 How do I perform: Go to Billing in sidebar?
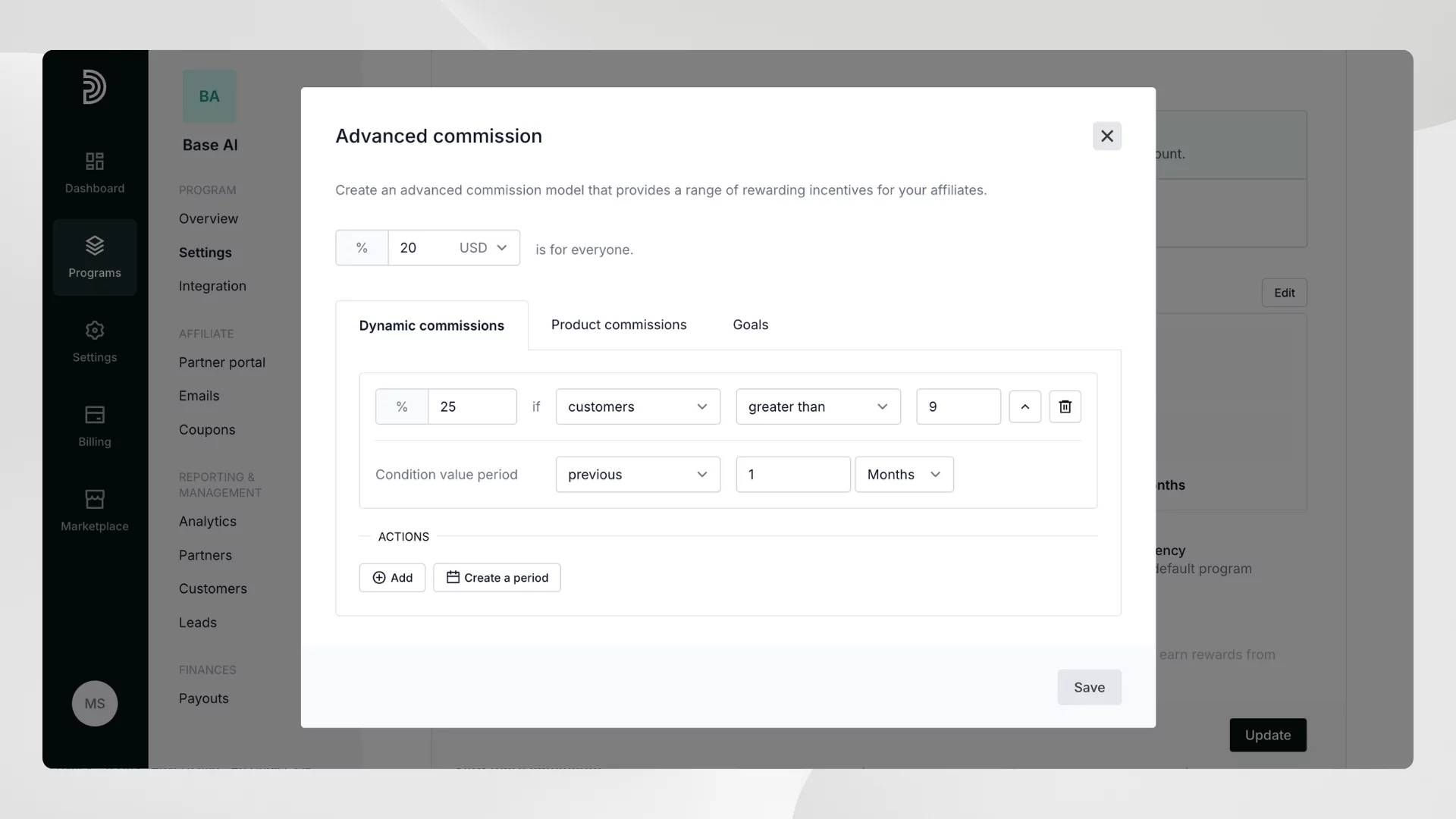coord(95,426)
